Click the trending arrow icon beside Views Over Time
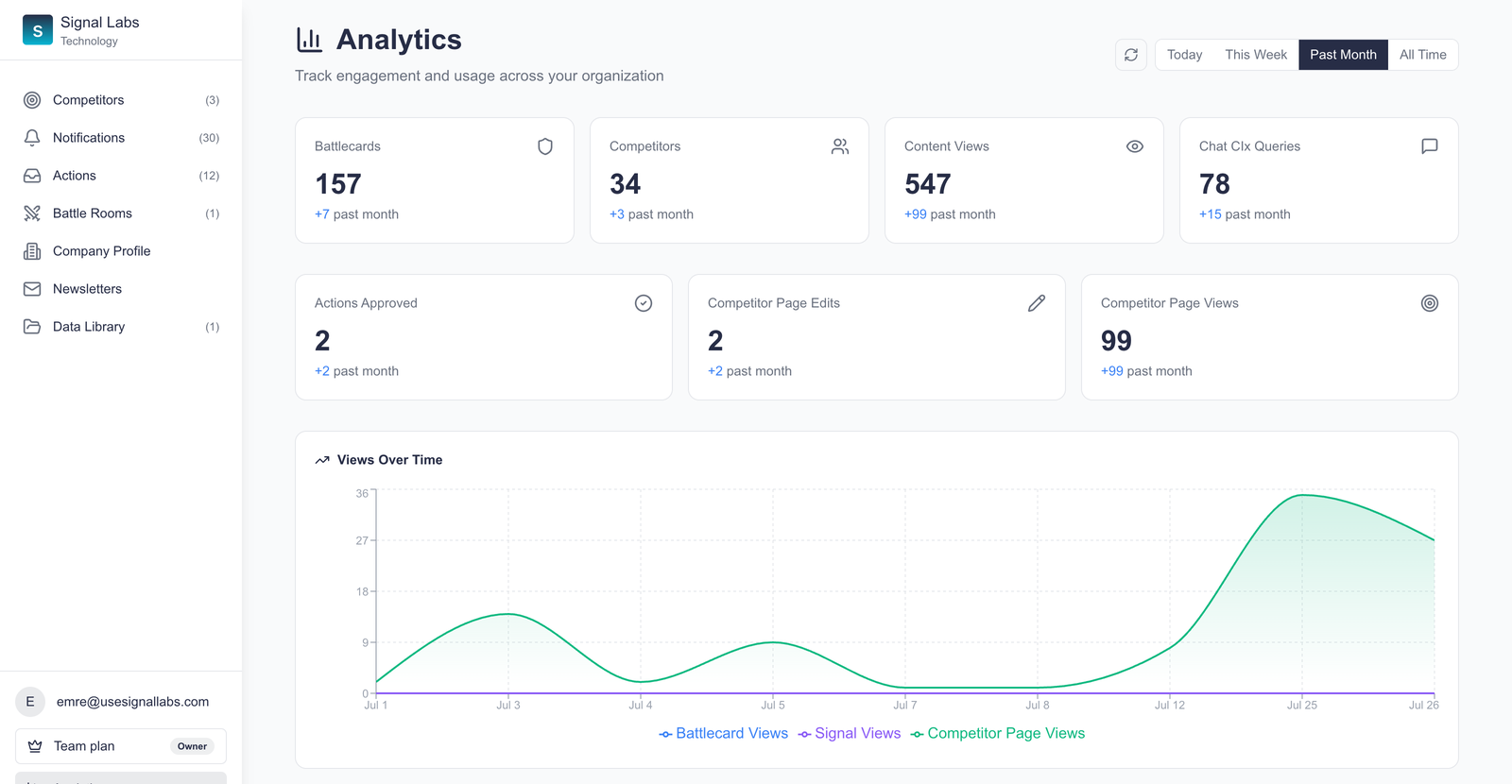 (x=322, y=460)
